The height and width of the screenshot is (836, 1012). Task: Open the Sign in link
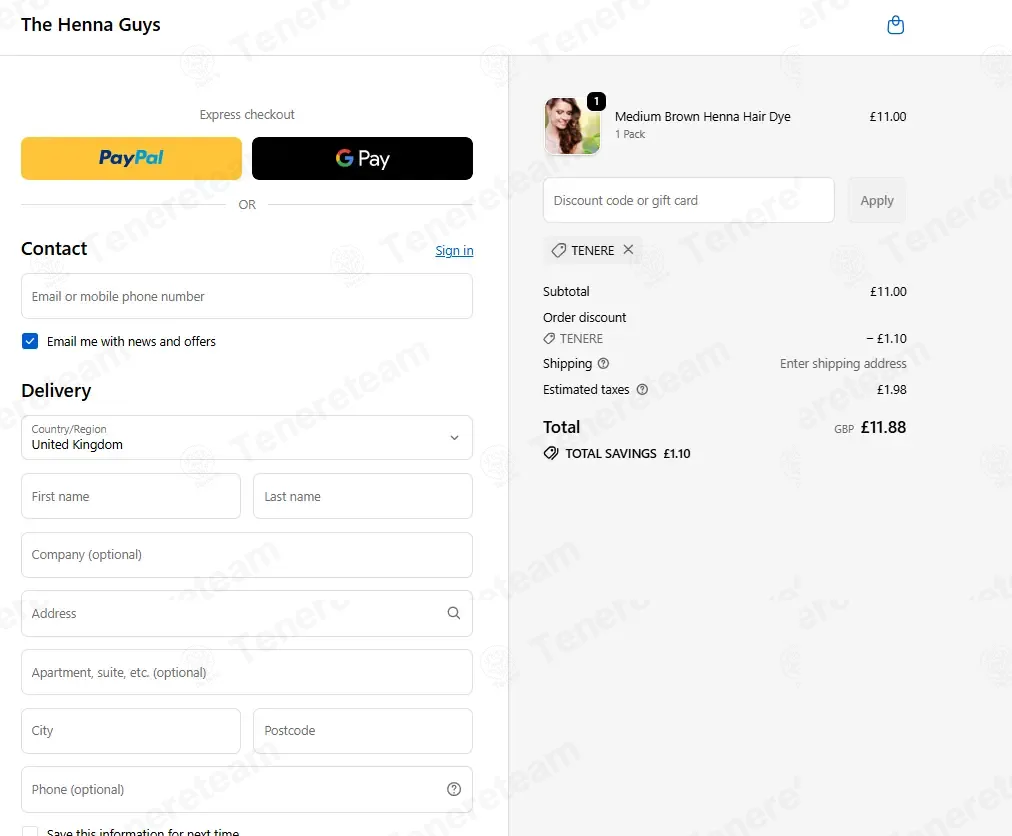click(x=454, y=250)
